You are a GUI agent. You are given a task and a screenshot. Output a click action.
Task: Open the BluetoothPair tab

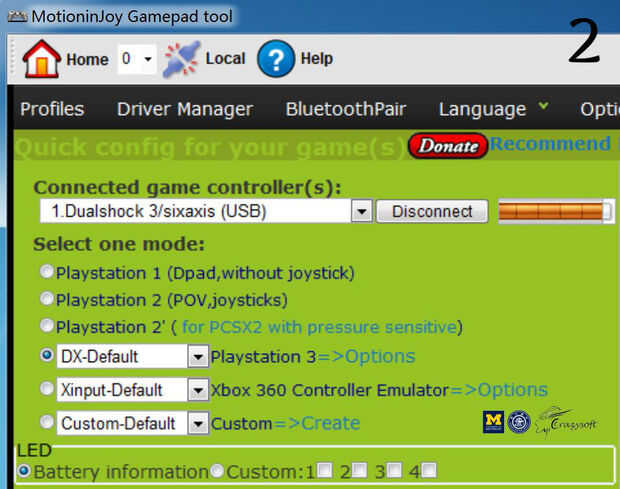click(x=346, y=109)
